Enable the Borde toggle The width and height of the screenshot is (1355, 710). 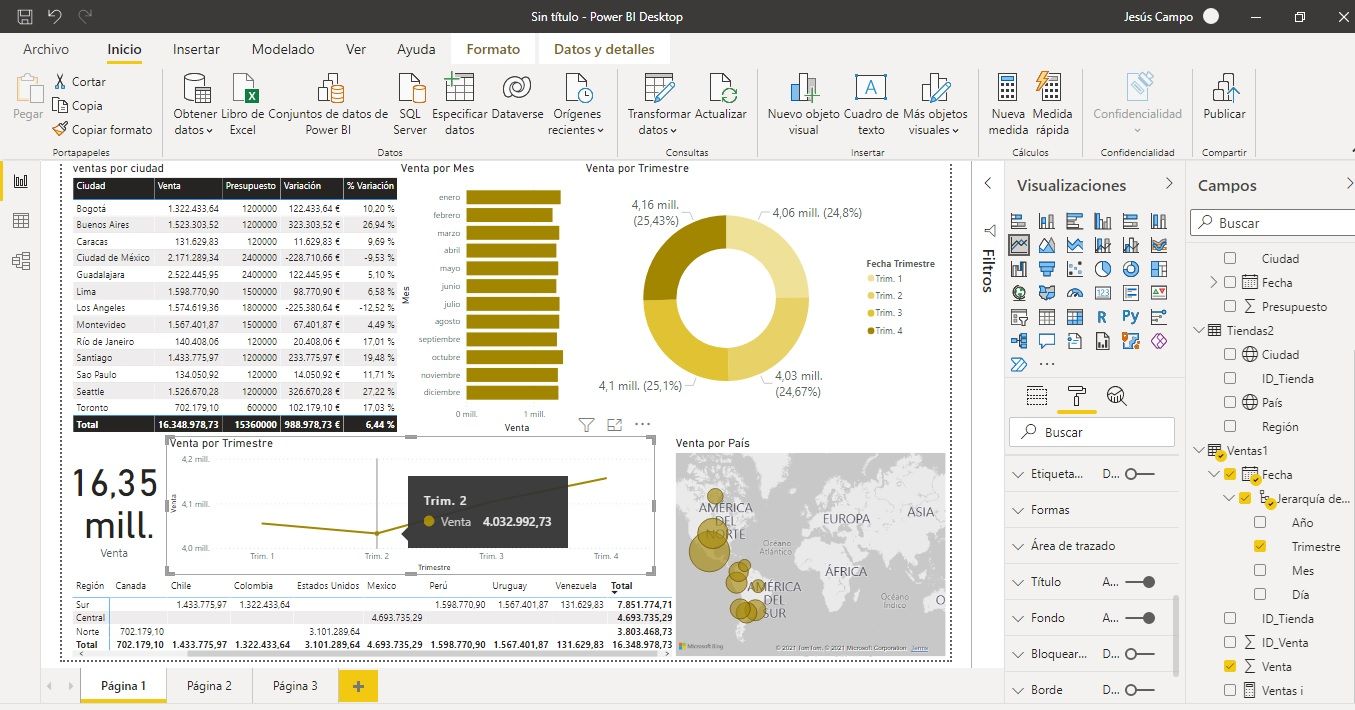1139,690
